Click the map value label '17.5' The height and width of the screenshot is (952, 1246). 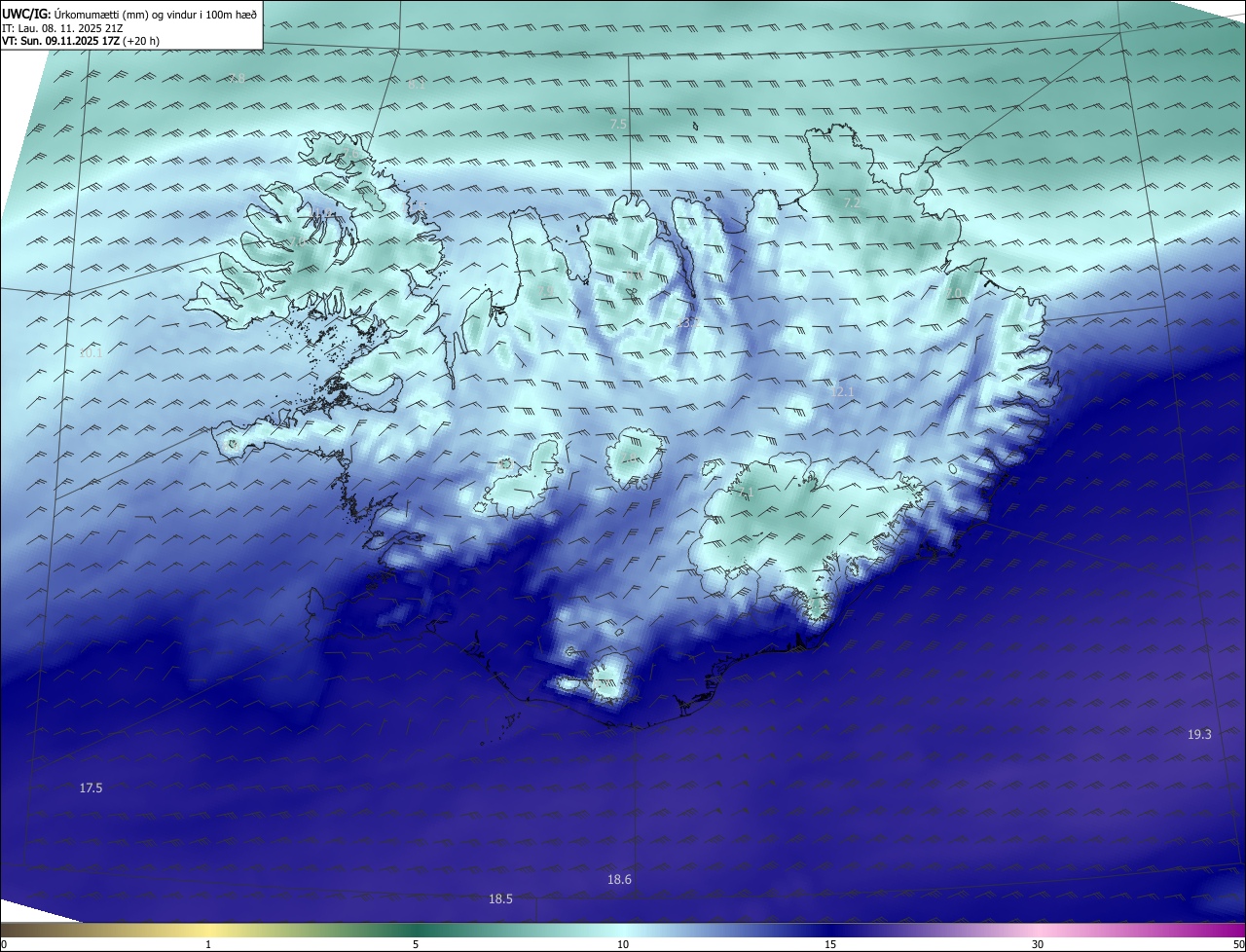(91, 787)
